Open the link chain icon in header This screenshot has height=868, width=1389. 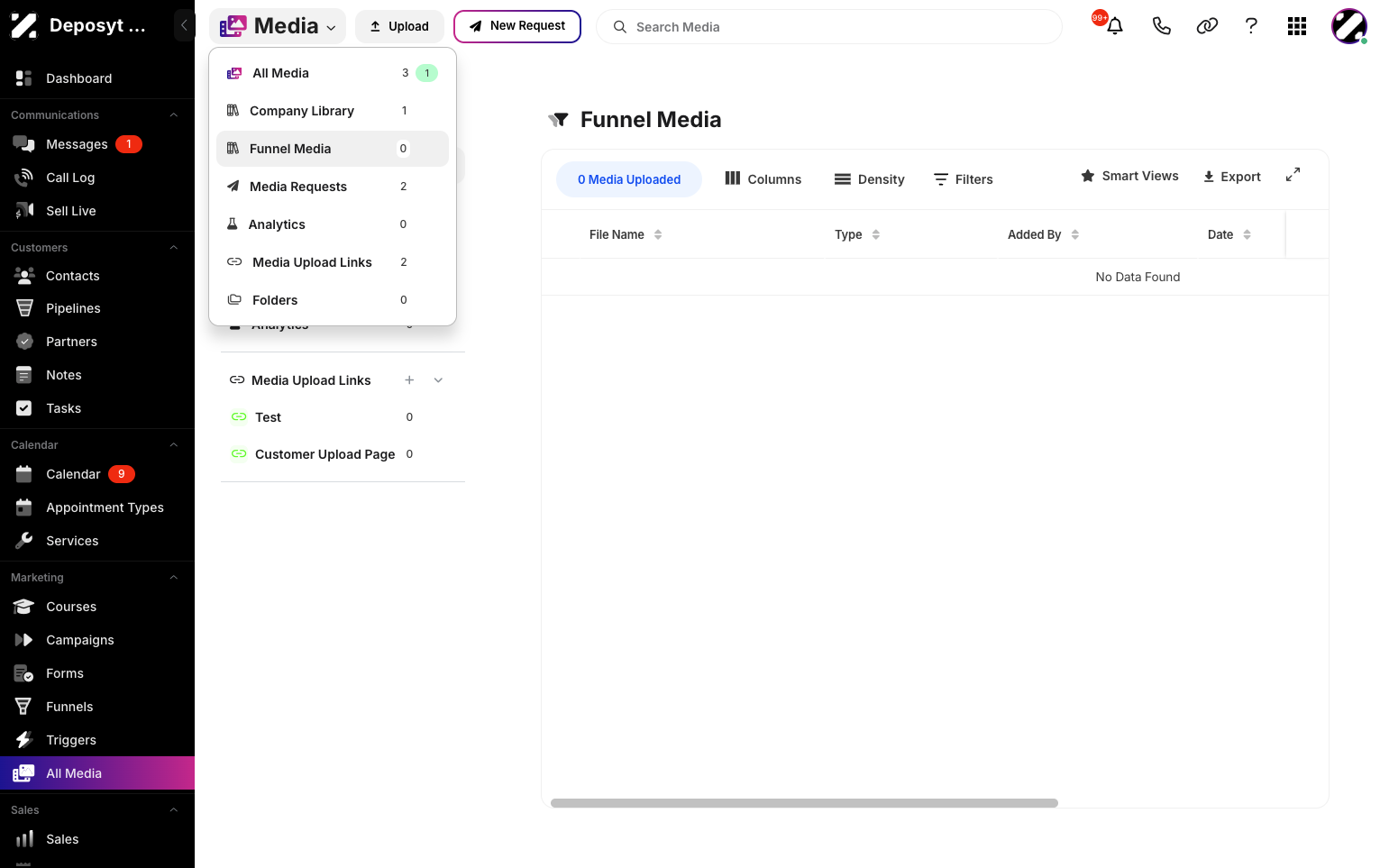tap(1207, 26)
